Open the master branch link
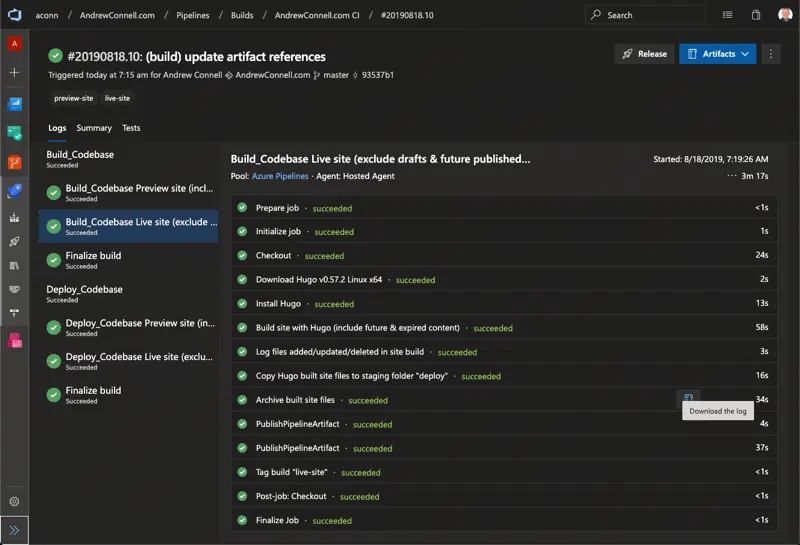Viewport: 800px width, 545px height. click(336, 75)
